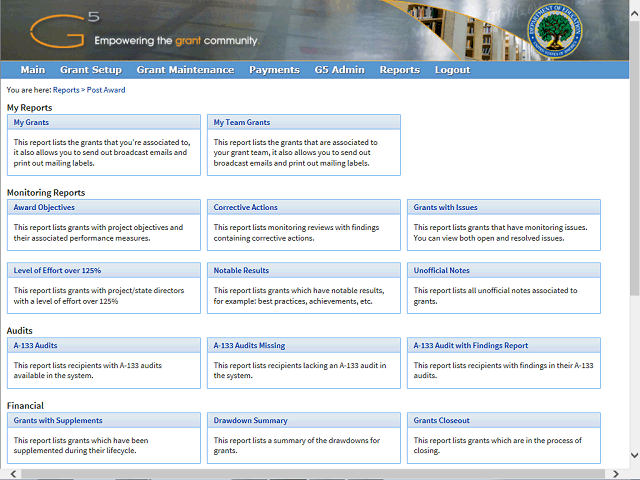Open the A-133 Audits report
This screenshot has width=640, height=480.
click(36, 346)
